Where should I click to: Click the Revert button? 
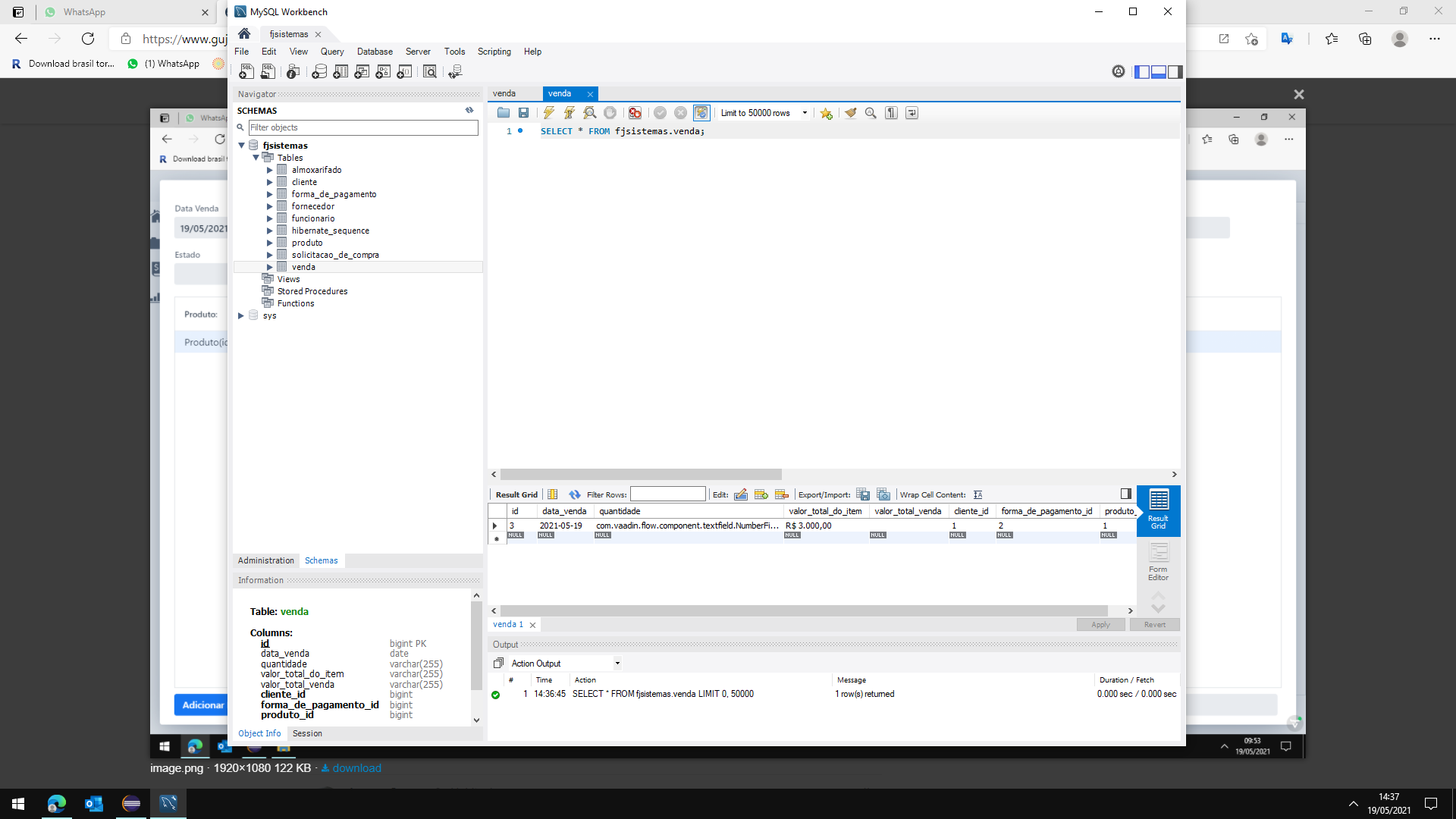click(1155, 625)
